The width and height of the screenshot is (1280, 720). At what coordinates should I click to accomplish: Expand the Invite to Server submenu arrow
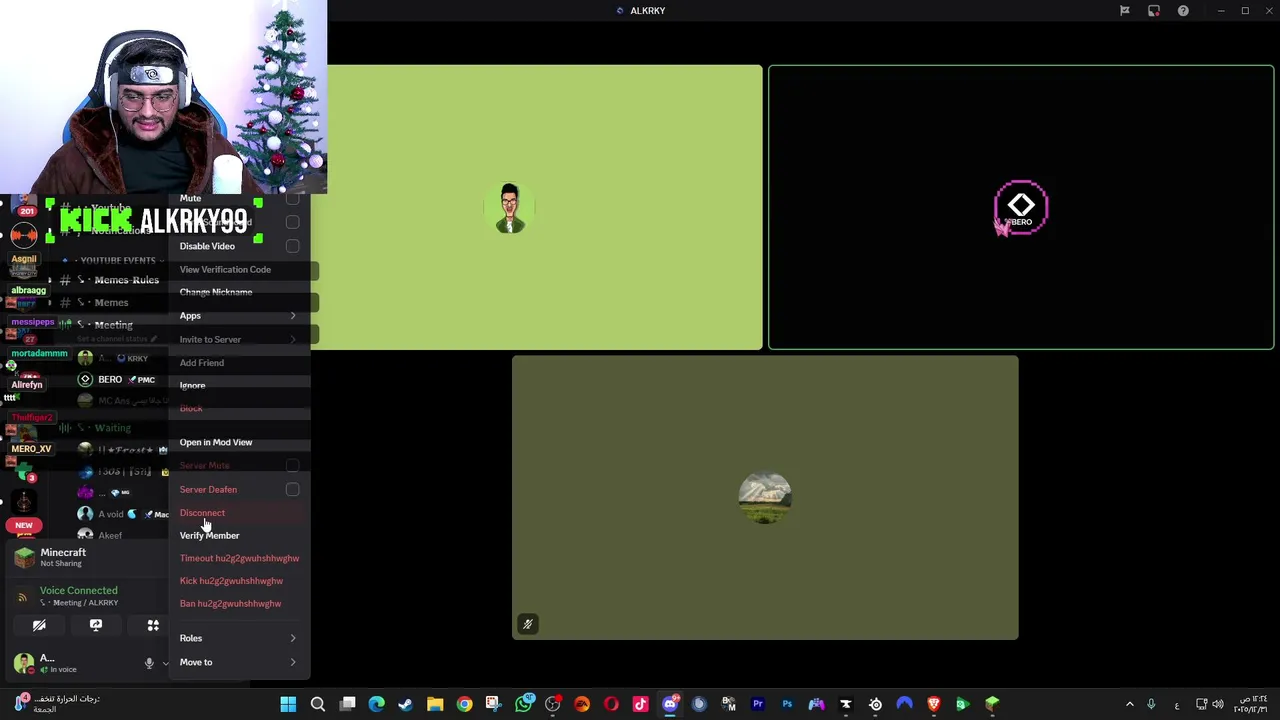293,340
